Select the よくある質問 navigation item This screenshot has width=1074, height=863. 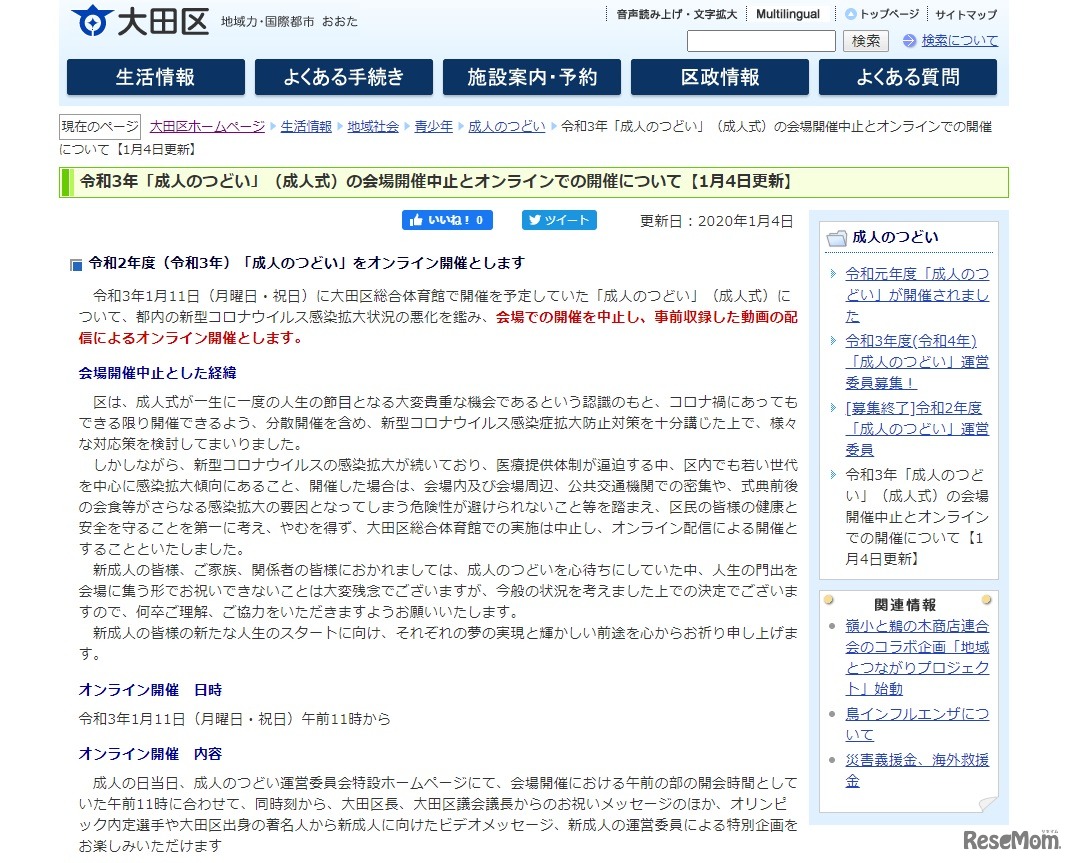905,77
